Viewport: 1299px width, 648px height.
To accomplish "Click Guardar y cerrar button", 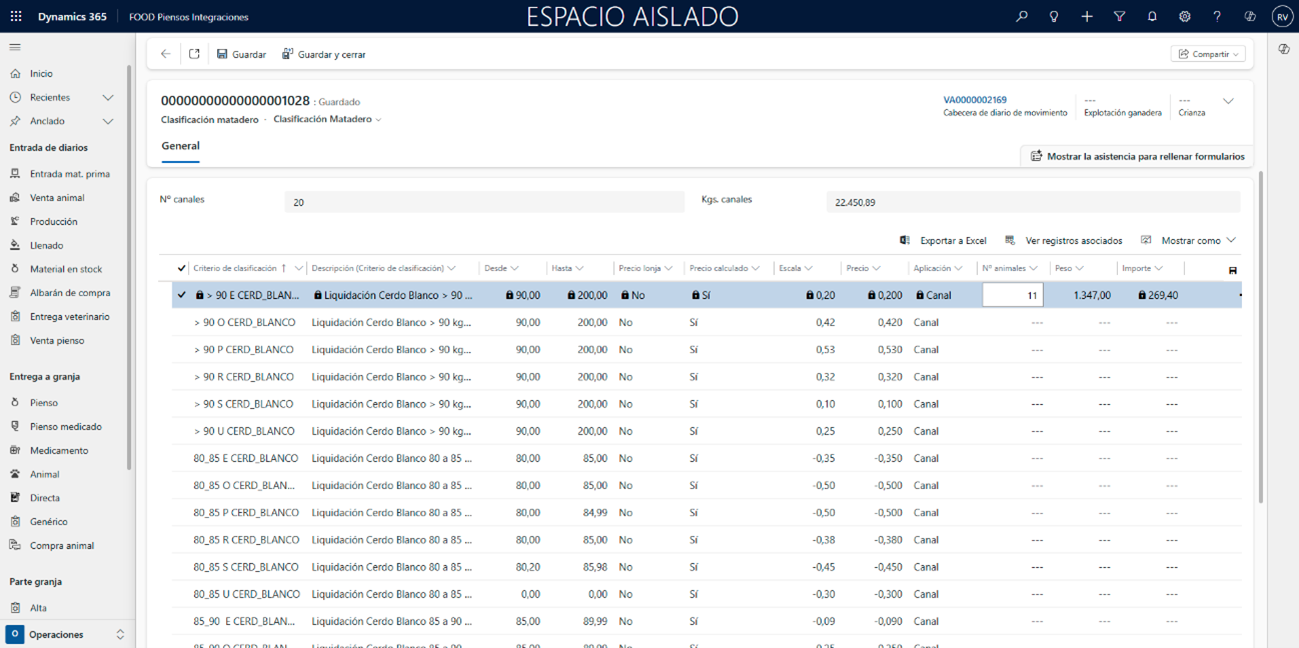I will (324, 54).
